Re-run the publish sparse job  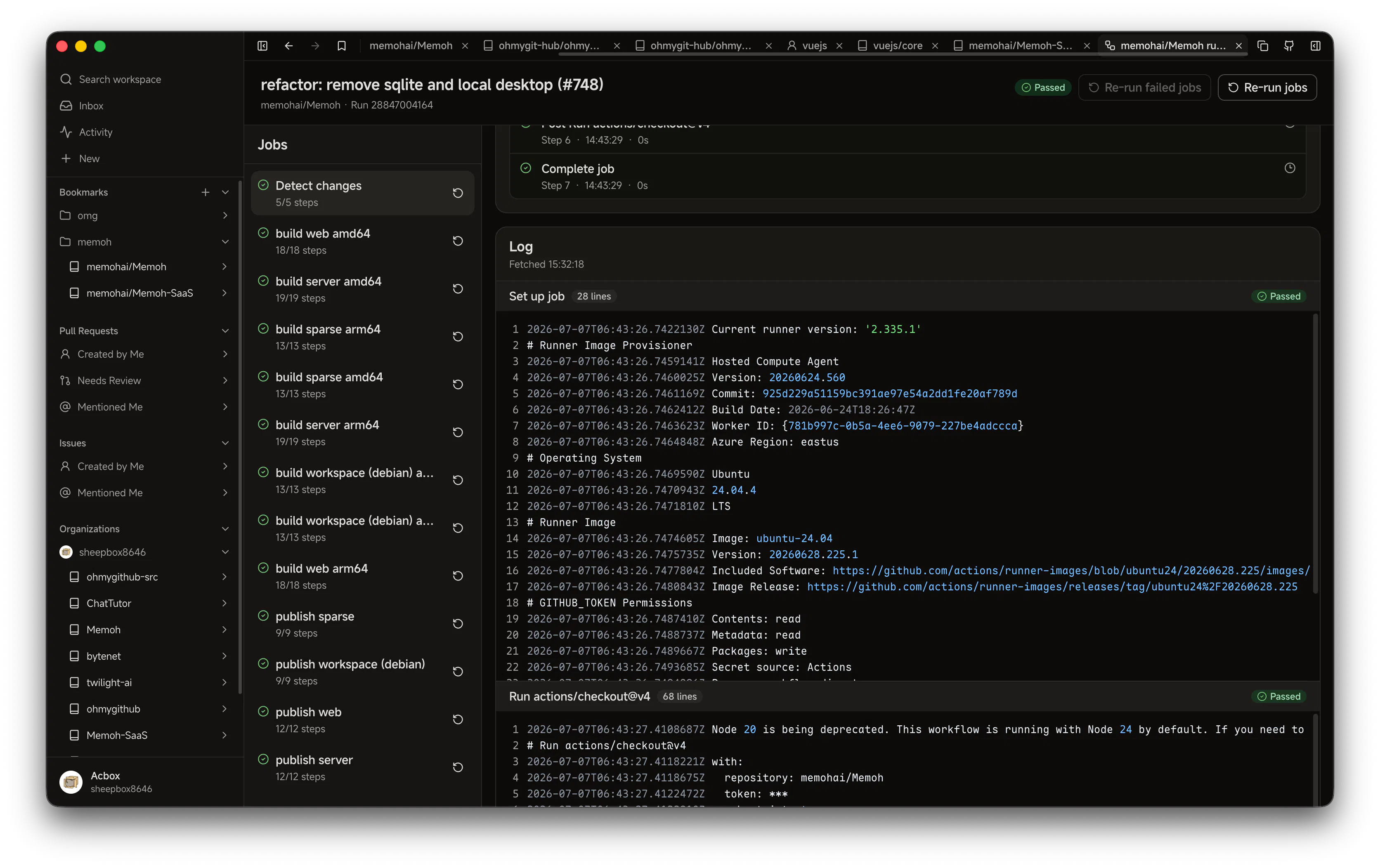click(458, 624)
